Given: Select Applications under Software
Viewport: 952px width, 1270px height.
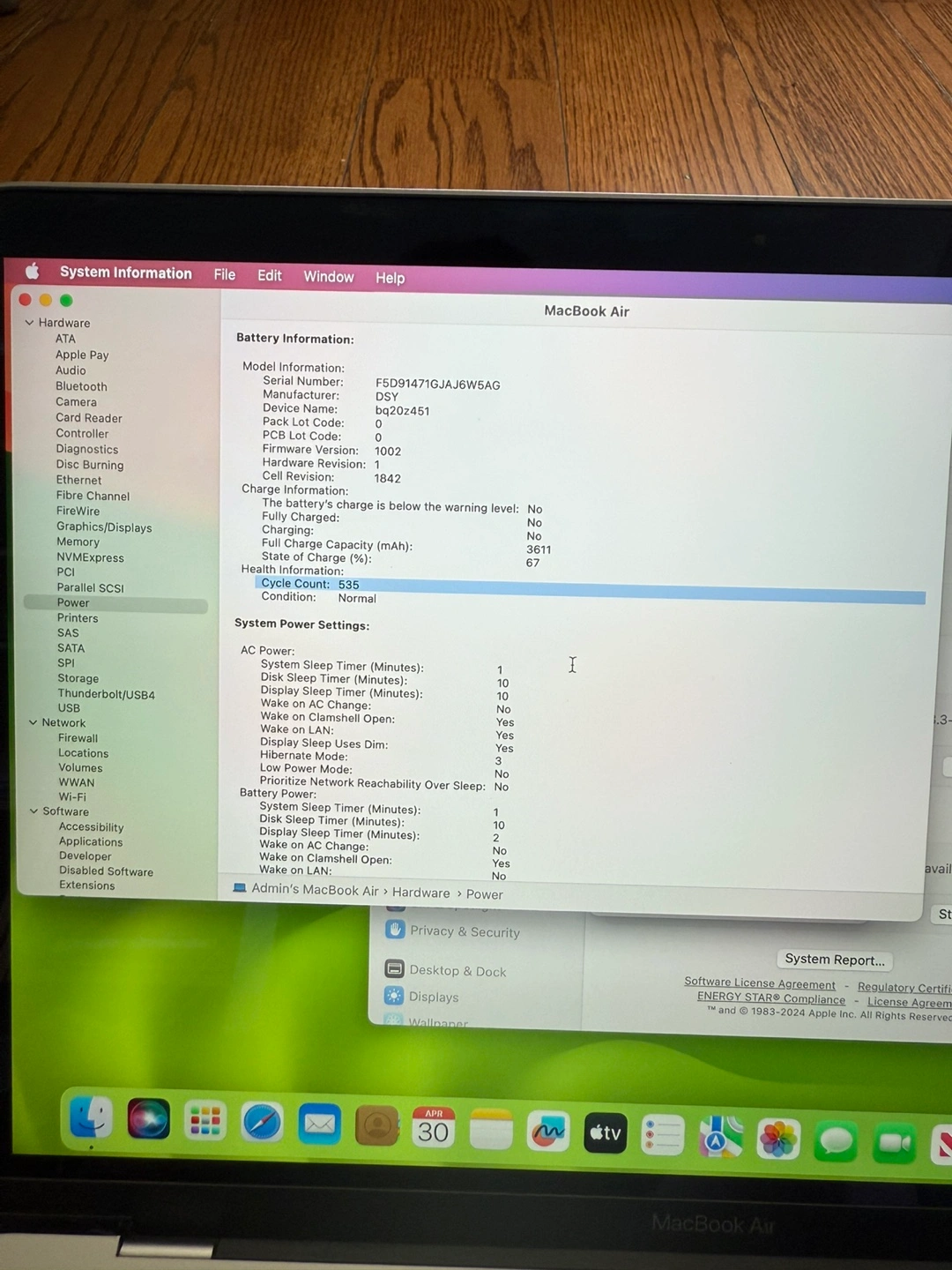Looking at the screenshot, I should click(91, 842).
